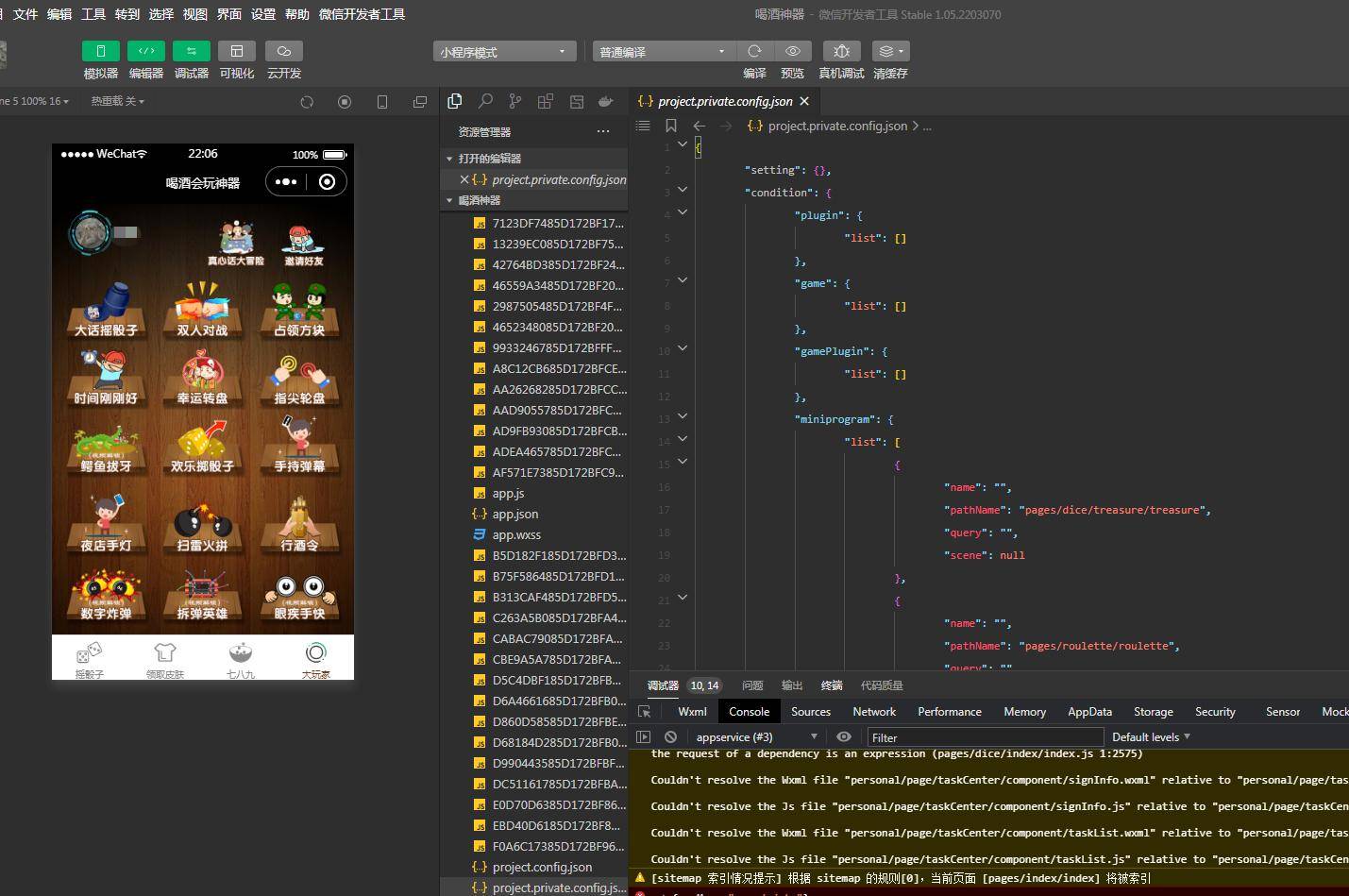Fold the code block at line 7
Screen dimensions: 1349x896
point(683,280)
